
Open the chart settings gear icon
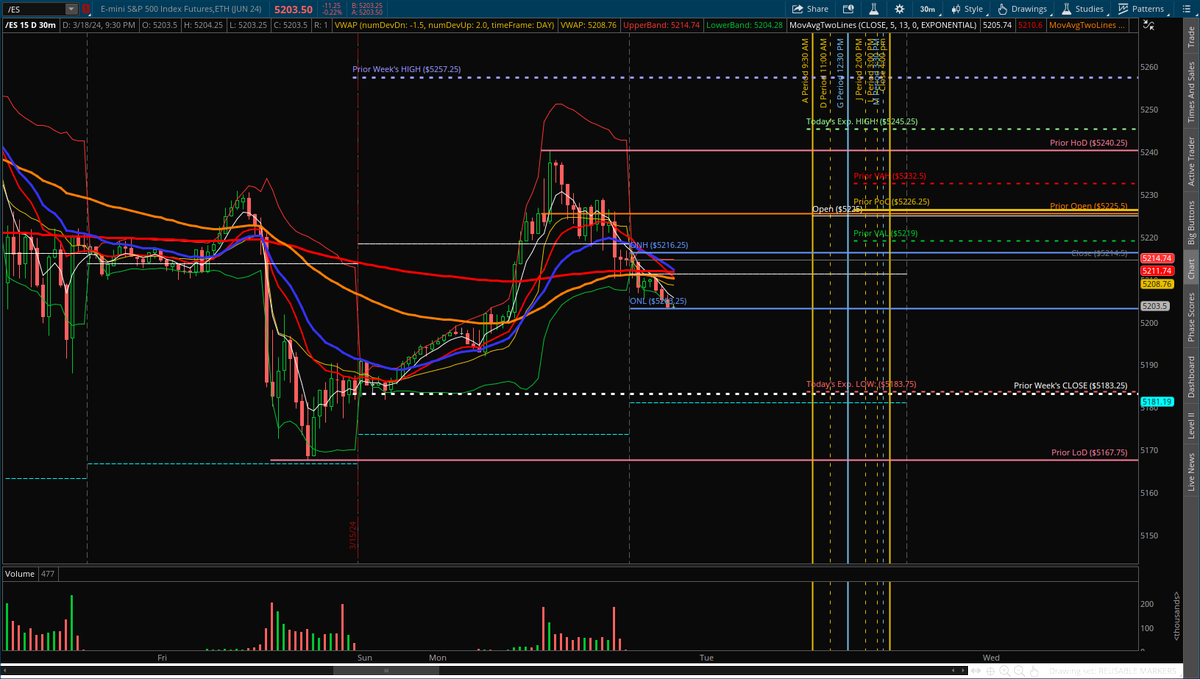pyautogui.click(x=901, y=8)
